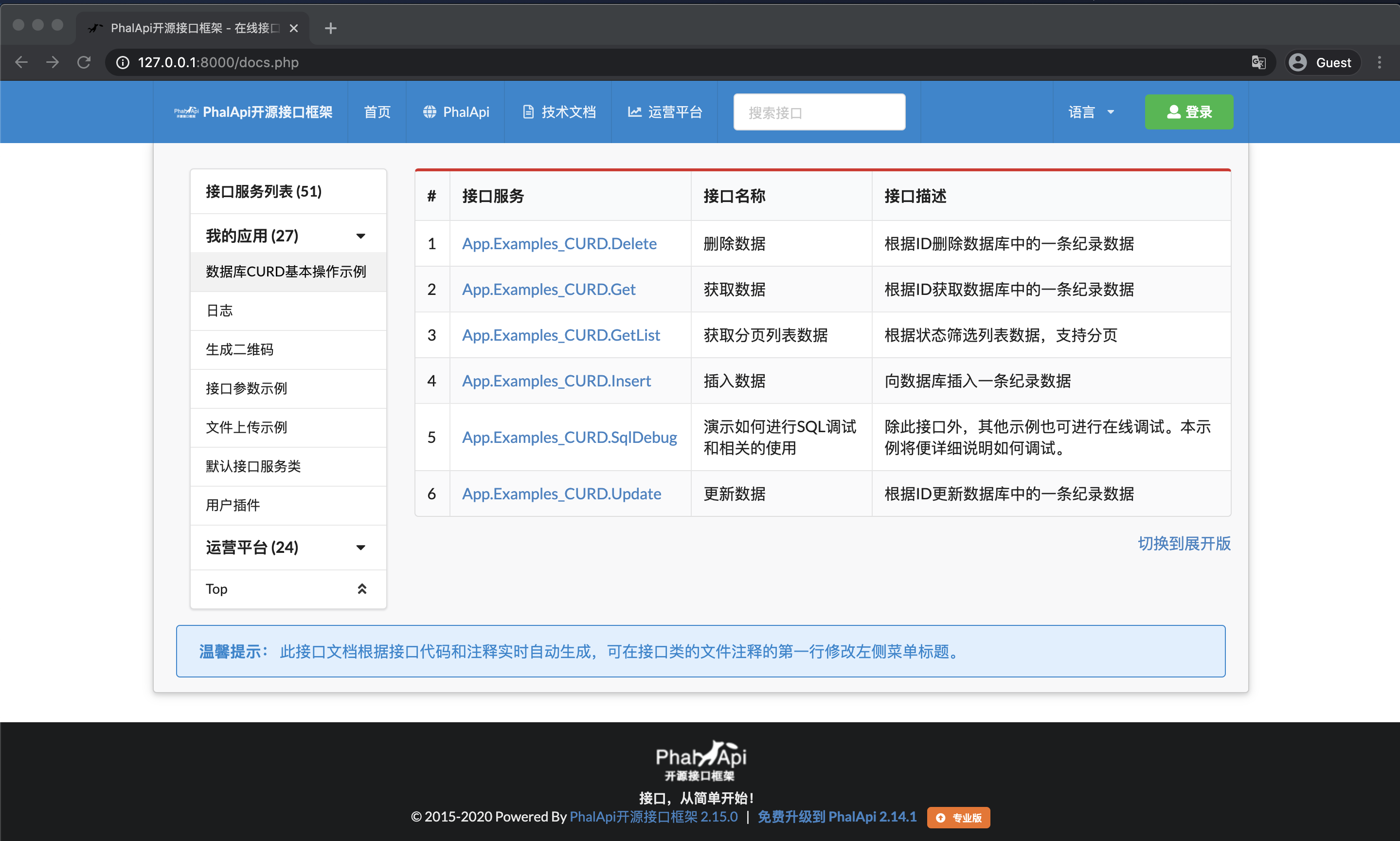Click the green 登录 login button
This screenshot has height=841, width=1400.
1189,111
